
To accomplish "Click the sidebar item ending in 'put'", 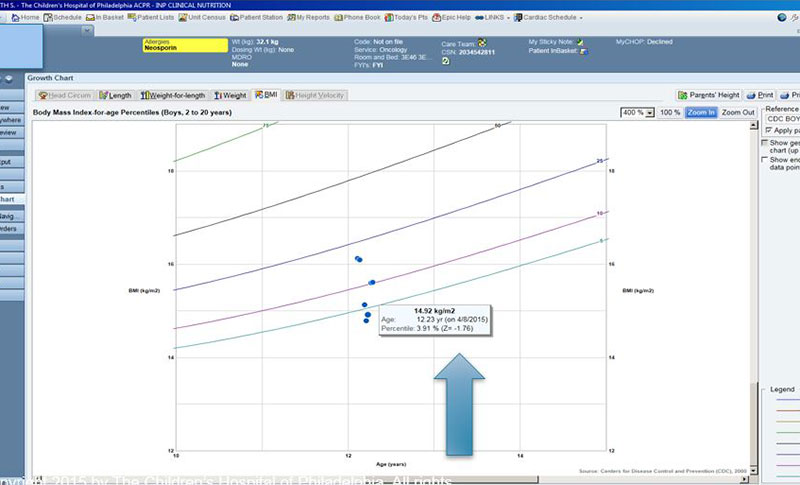I will (x=12, y=162).
